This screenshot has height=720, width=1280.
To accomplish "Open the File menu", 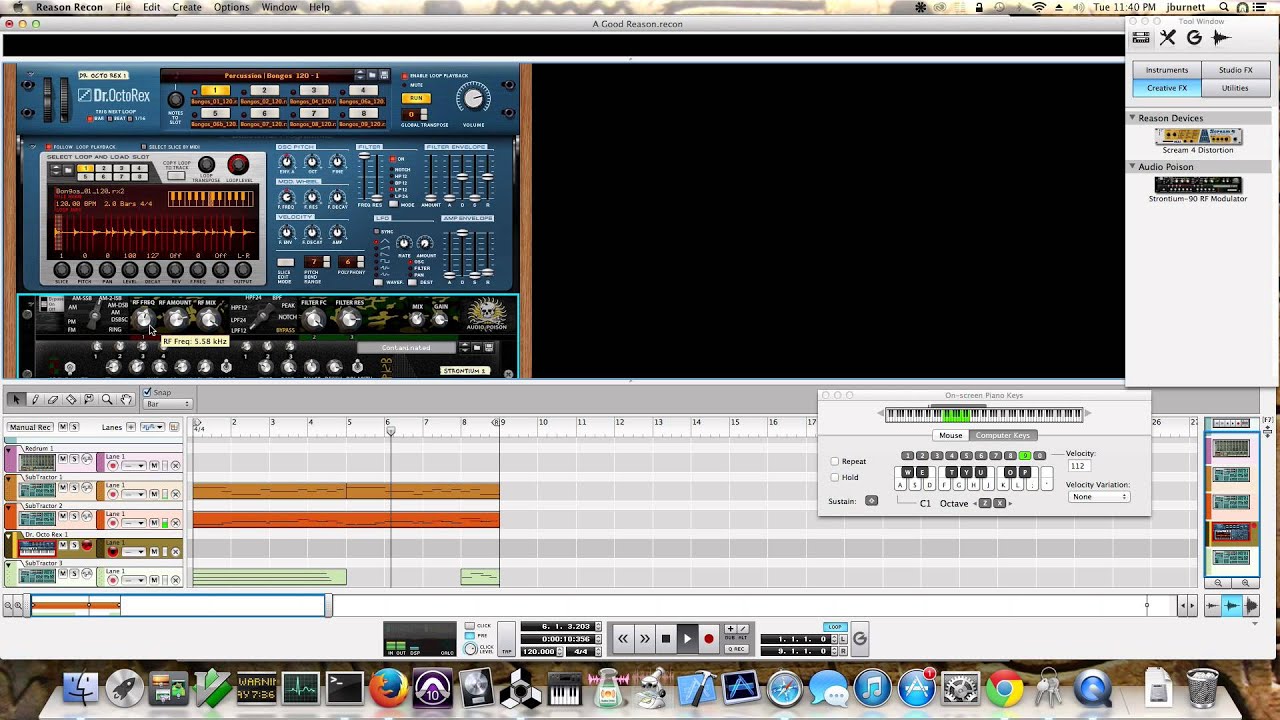I will click(123, 7).
